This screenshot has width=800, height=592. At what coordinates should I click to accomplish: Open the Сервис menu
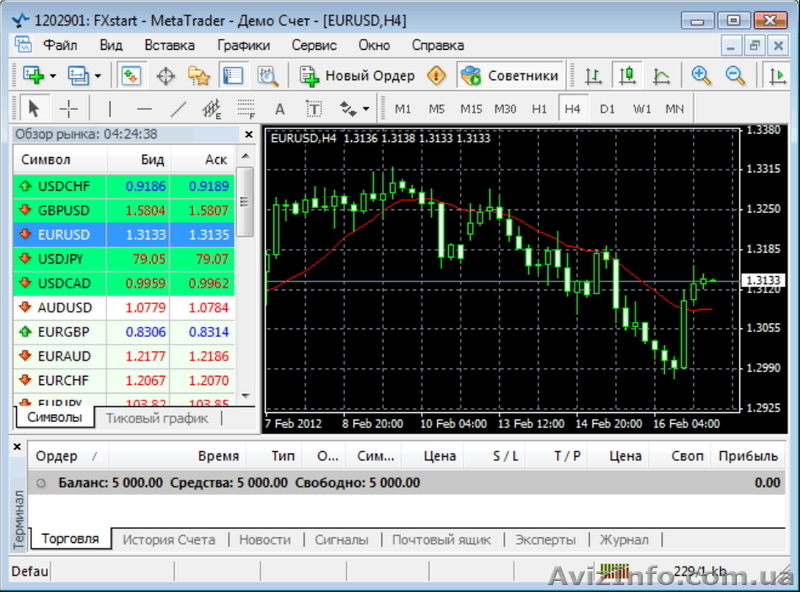coord(313,45)
